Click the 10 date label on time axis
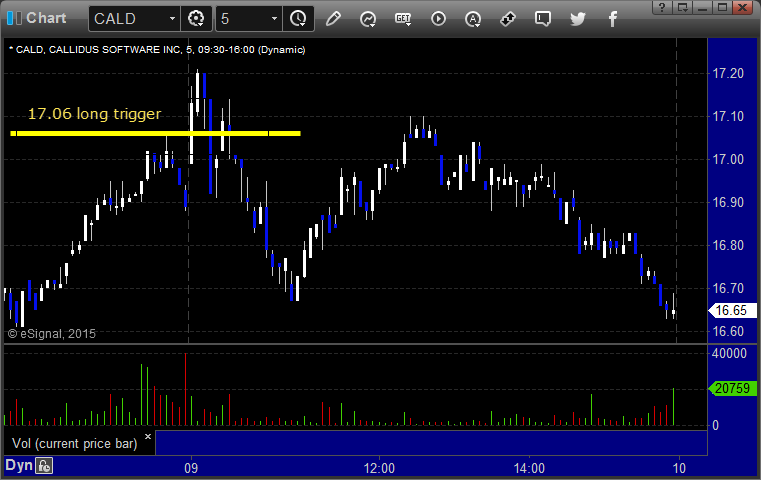The image size is (761, 480). (x=679, y=468)
